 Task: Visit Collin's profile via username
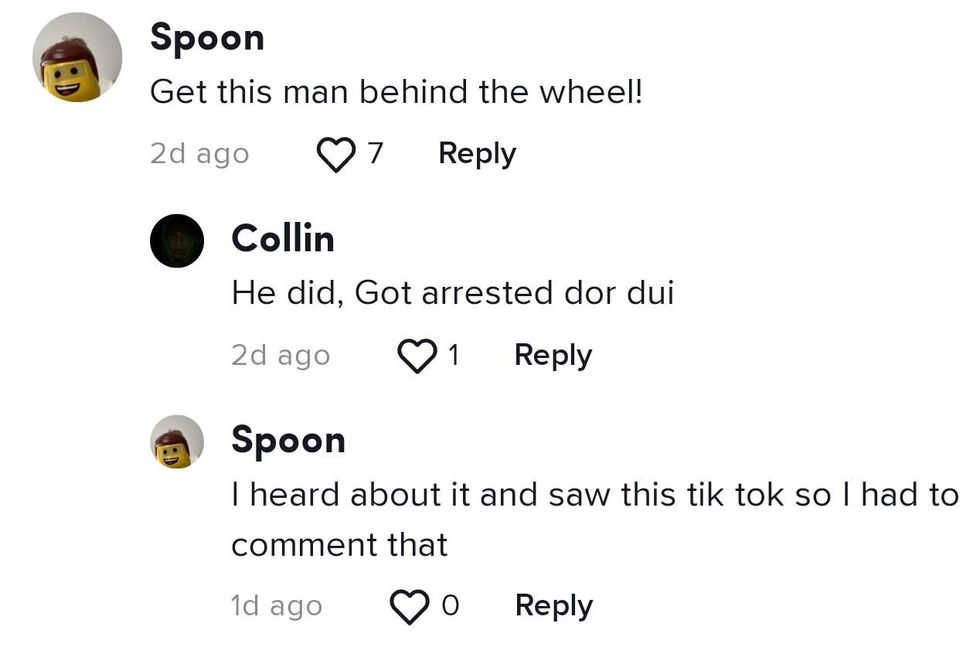click(282, 239)
